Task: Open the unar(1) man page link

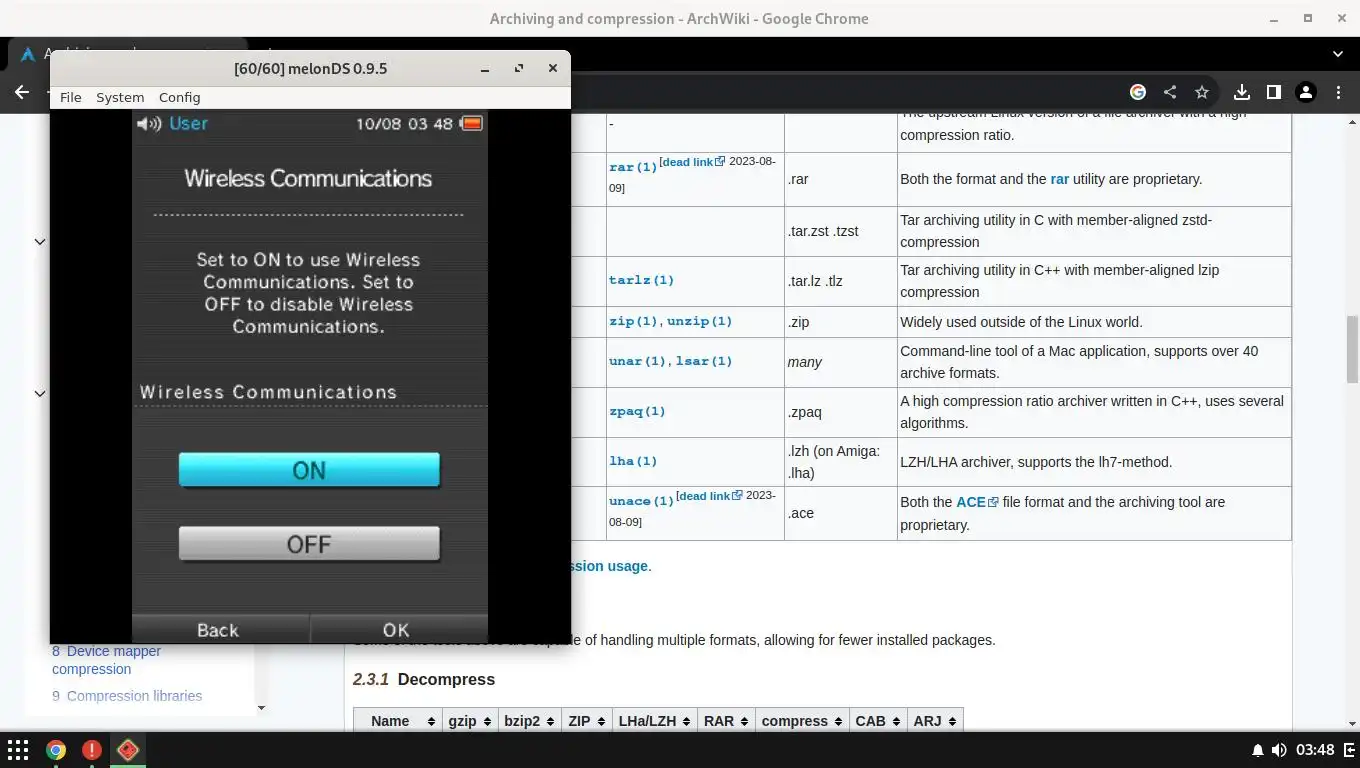Action: [637, 361]
